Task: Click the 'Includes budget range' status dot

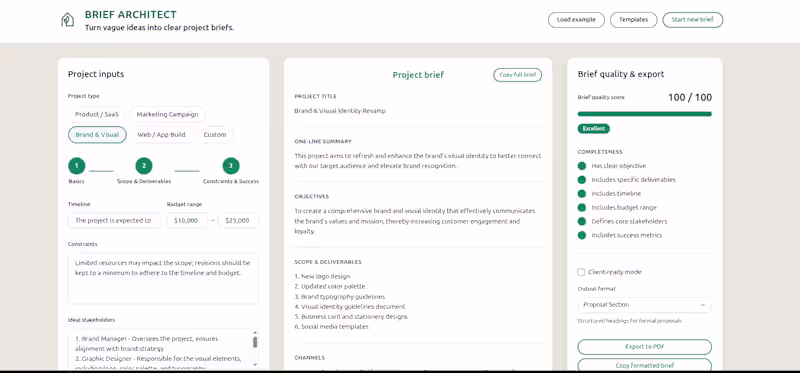Action: coord(582,208)
